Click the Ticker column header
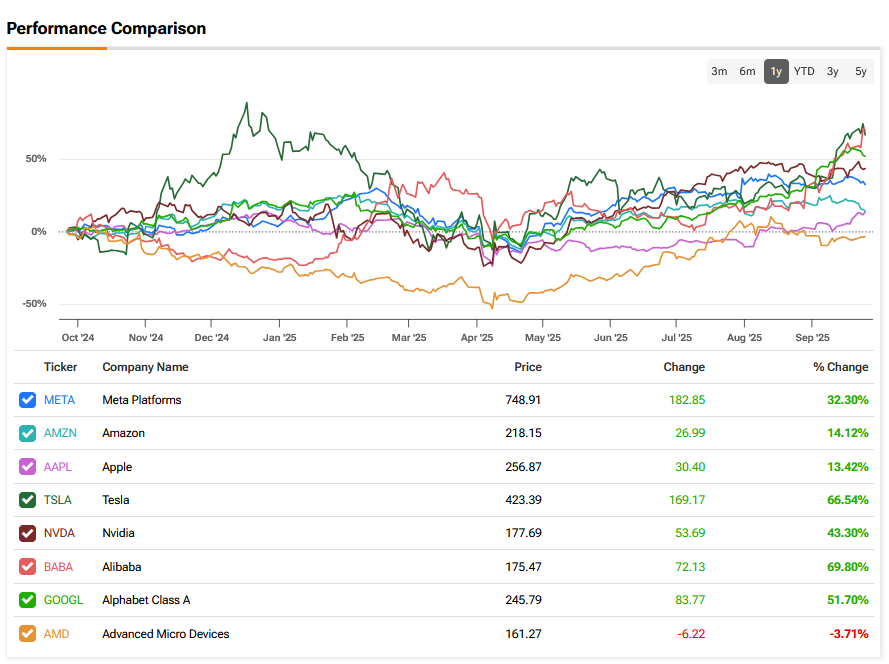889x664 pixels. coord(60,367)
